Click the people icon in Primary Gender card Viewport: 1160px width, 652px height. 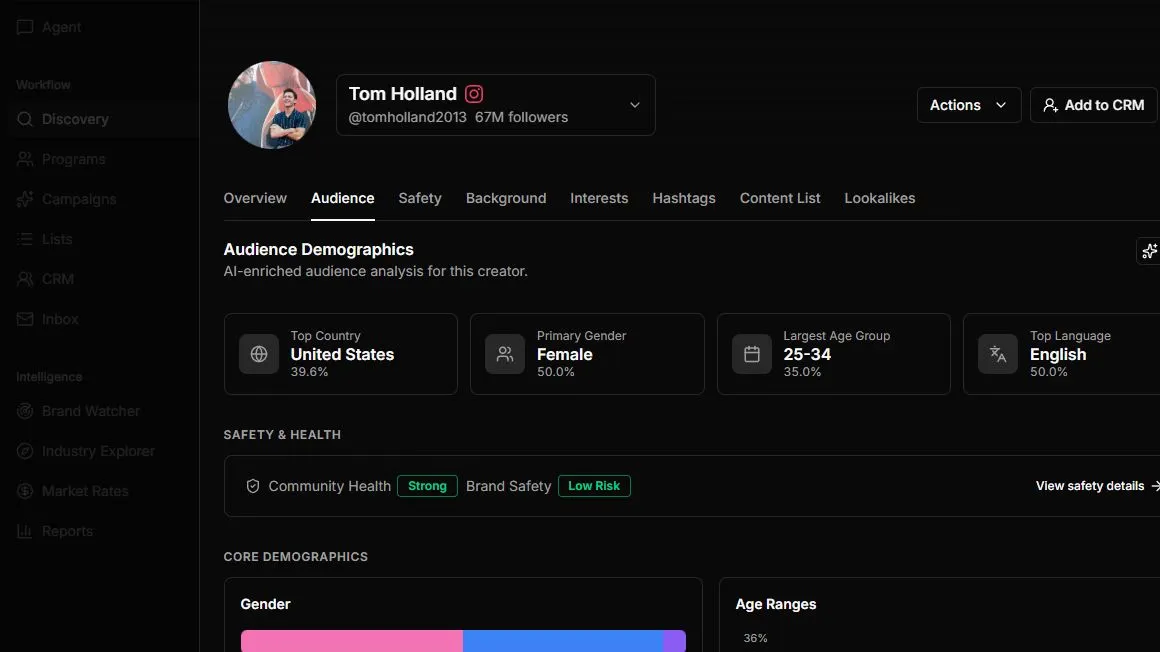(x=505, y=354)
